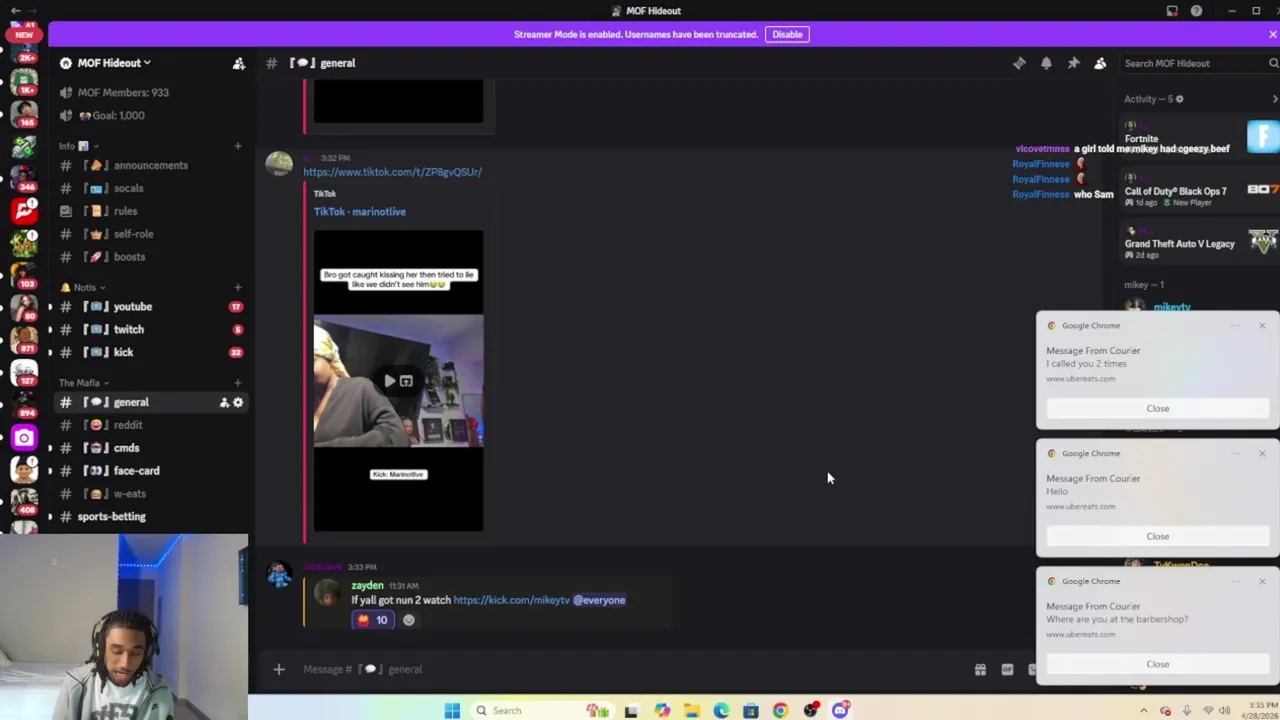The width and height of the screenshot is (1280, 720).
Task: Open the help question mark icon in title bar
Action: 1196,11
